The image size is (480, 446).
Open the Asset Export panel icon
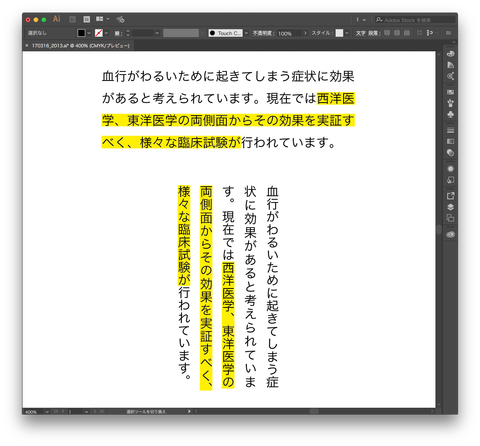[450, 196]
